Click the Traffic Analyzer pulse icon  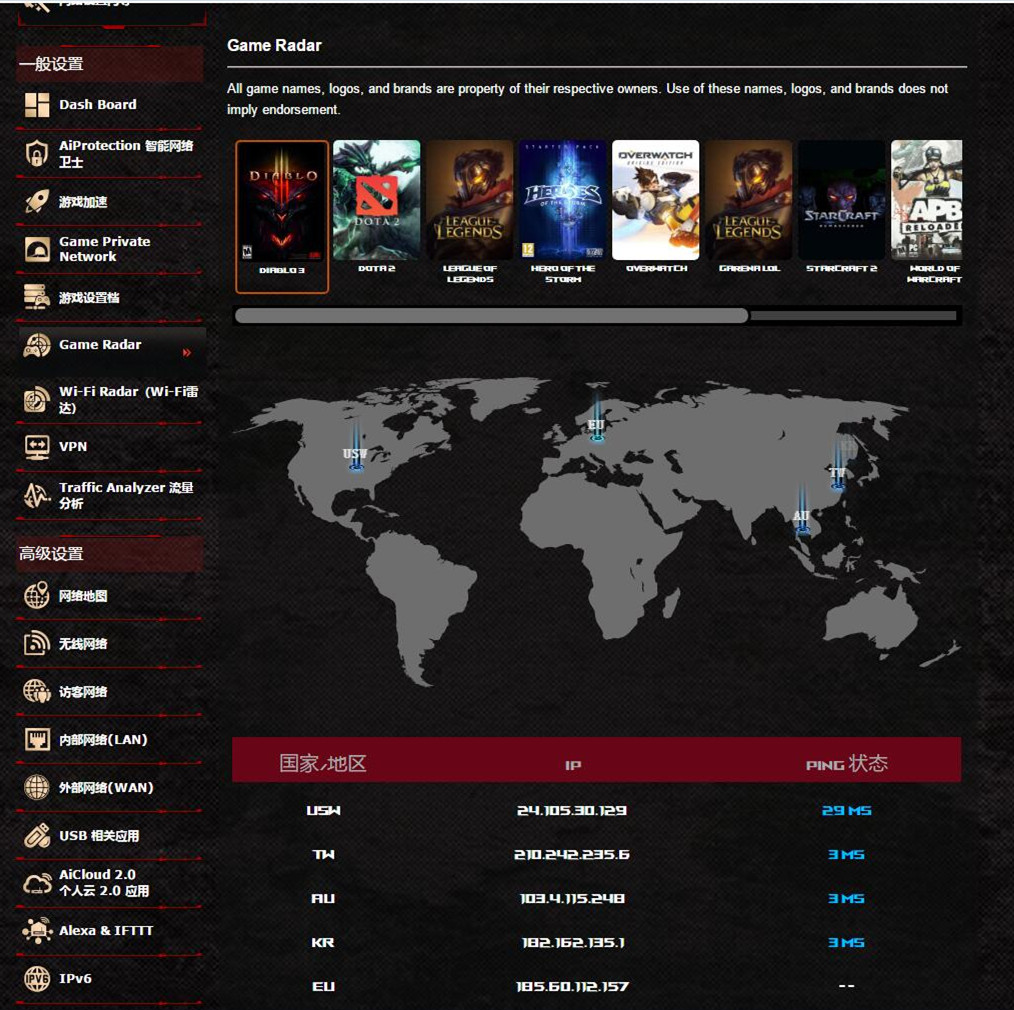pos(37,495)
